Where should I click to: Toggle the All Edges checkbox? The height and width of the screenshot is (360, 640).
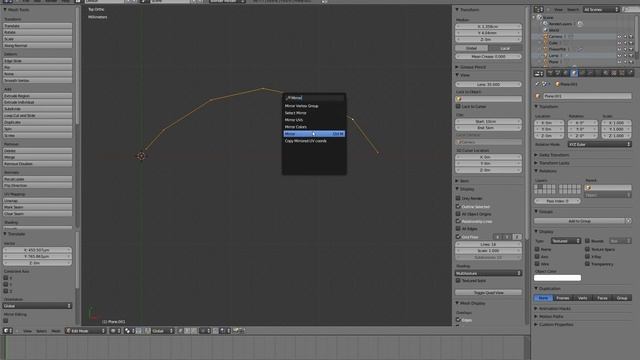coord(458,229)
